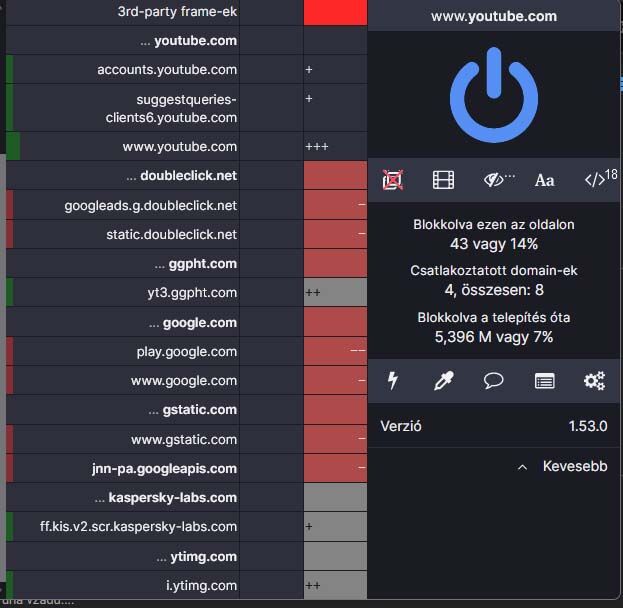Screen dimensions: 623x608
Task: Open the logger list icon
Action: coord(544,381)
